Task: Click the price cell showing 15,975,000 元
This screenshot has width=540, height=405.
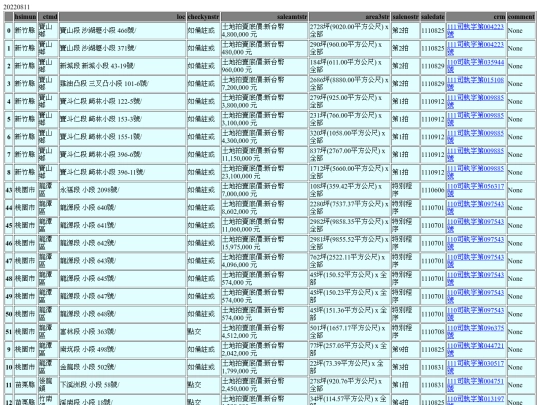Action: [x=264, y=243]
